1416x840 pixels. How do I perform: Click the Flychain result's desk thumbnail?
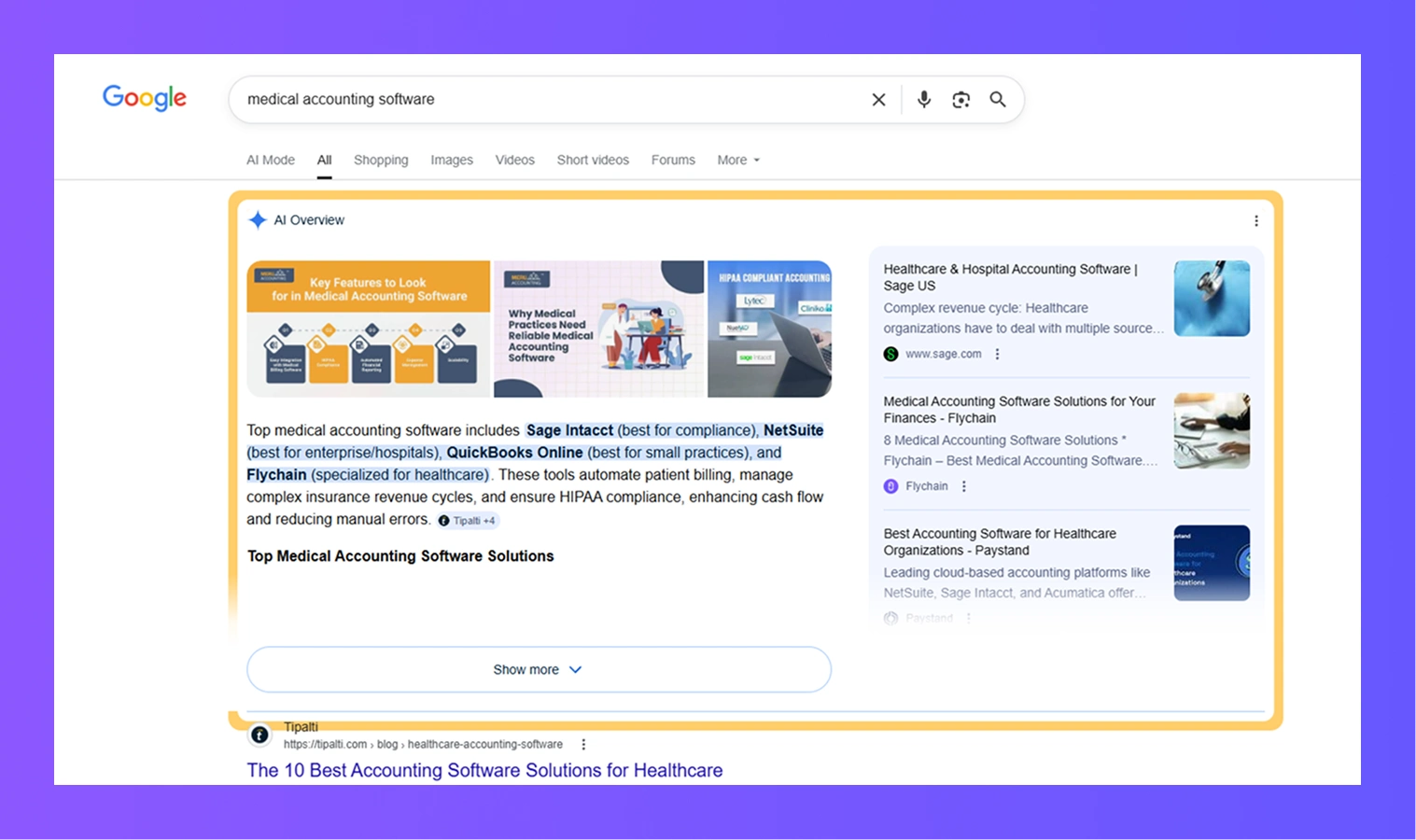[x=1212, y=431]
